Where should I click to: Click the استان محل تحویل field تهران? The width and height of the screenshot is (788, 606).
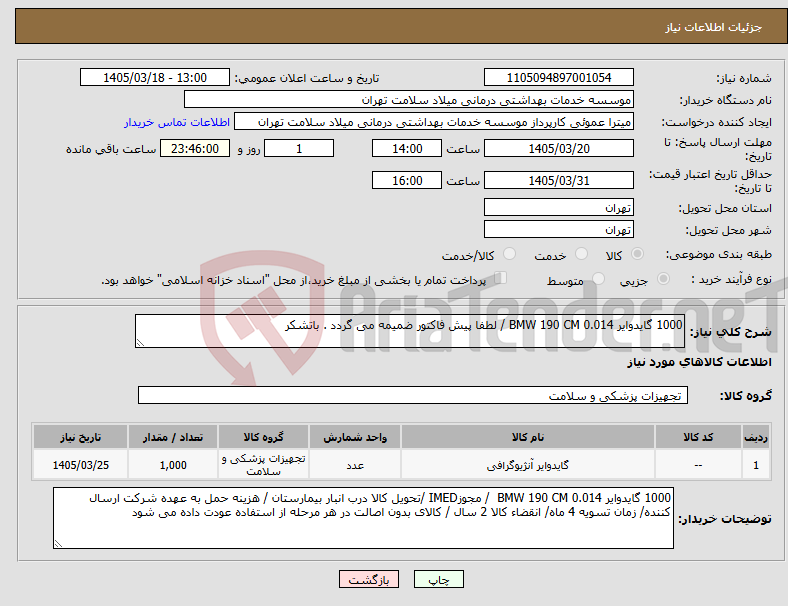pyautogui.click(x=558, y=207)
